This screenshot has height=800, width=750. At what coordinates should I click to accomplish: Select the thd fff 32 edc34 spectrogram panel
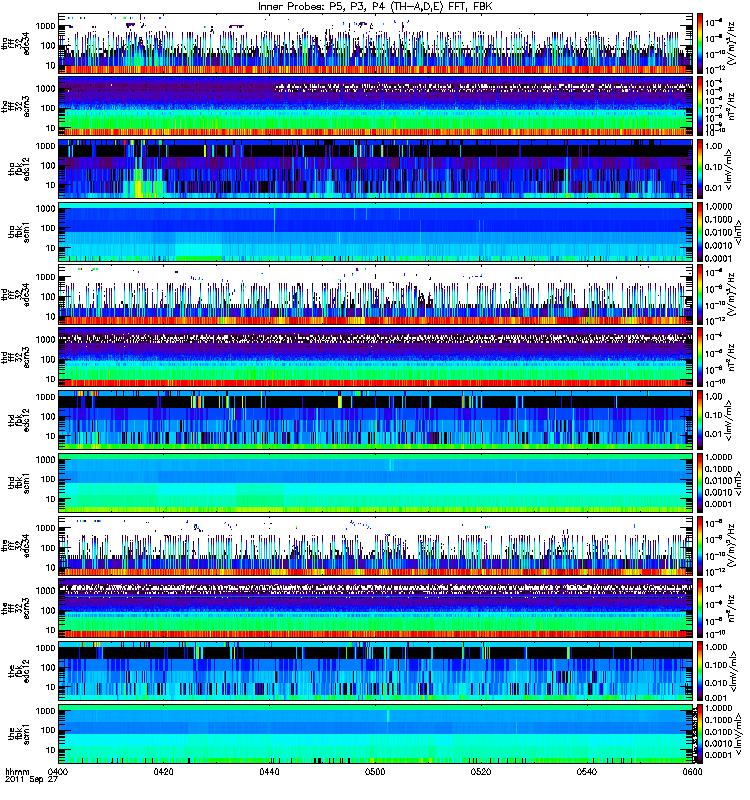376,294
